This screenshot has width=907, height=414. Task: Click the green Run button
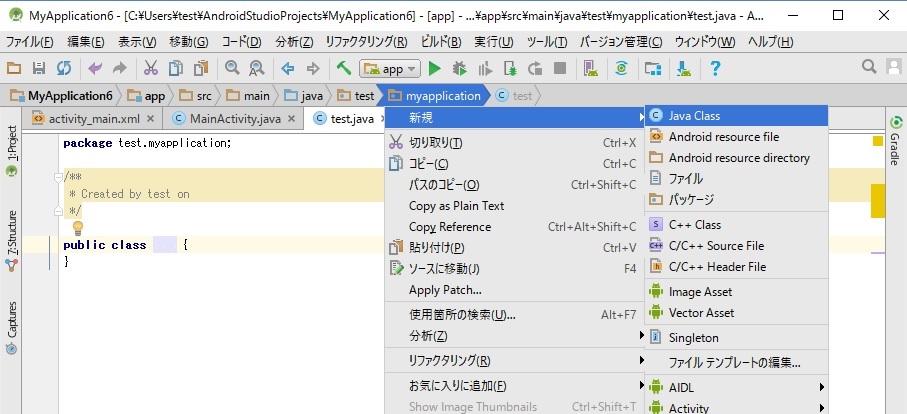click(434, 69)
